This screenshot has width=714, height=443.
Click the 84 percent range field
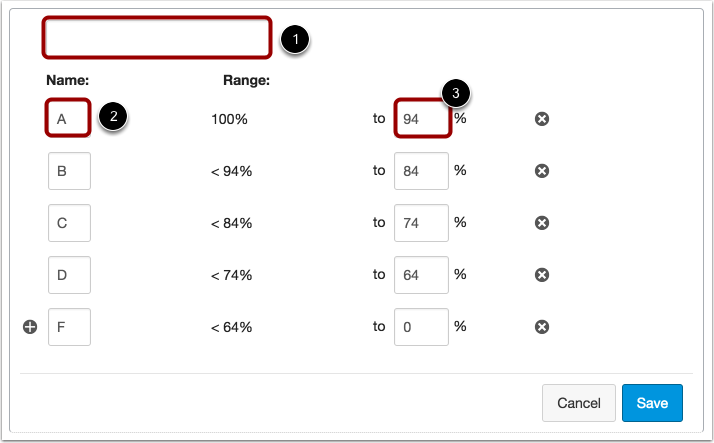419,171
